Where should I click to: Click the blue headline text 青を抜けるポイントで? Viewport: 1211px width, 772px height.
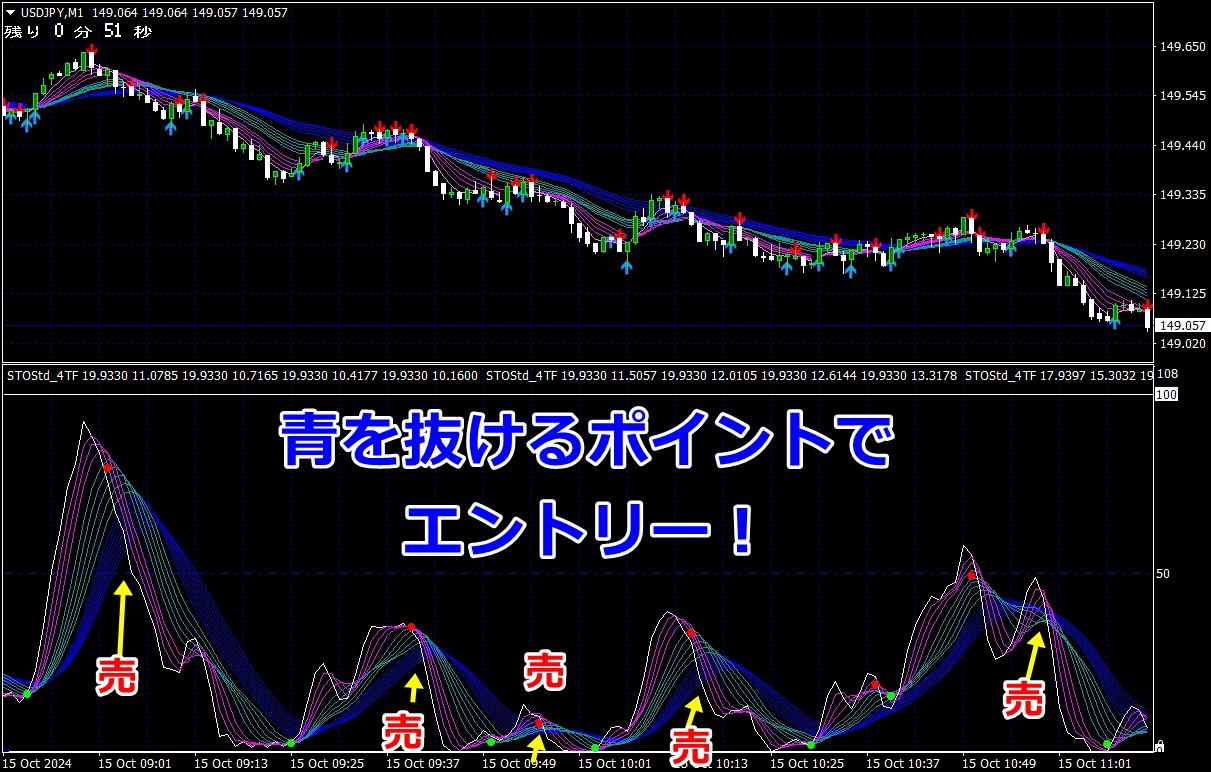(x=583, y=442)
